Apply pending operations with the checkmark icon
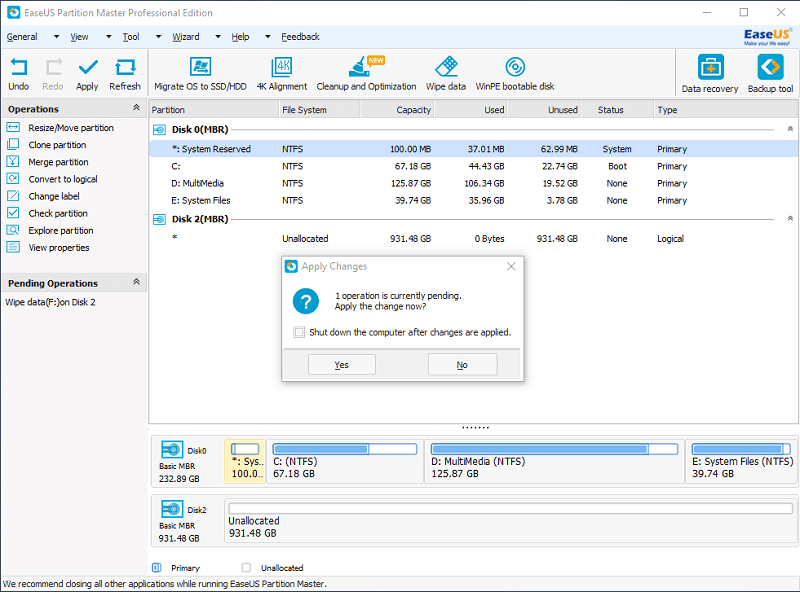800x592 pixels. coord(88,67)
